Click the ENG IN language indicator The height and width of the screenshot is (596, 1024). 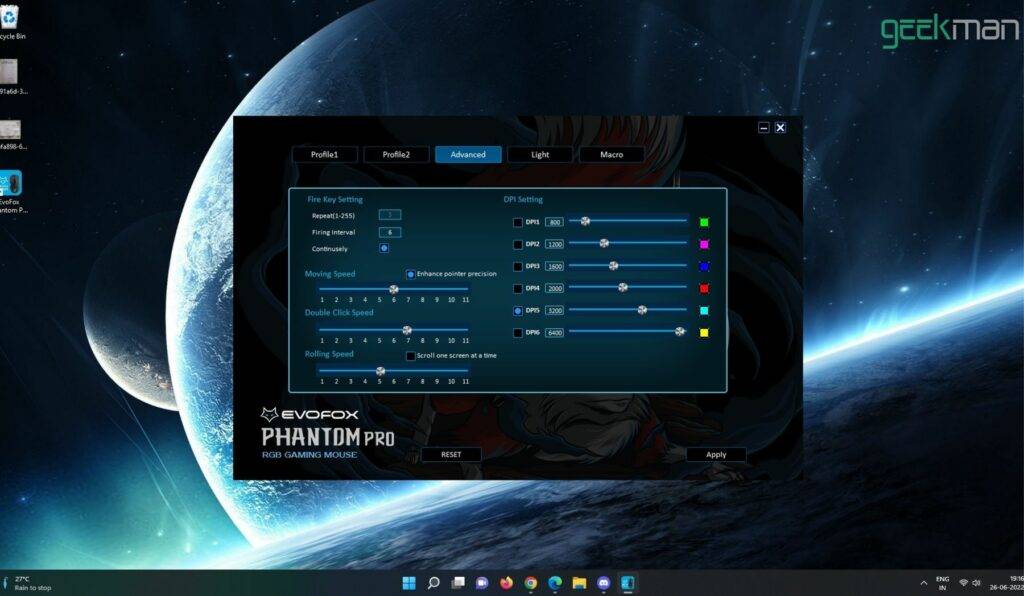click(942, 583)
